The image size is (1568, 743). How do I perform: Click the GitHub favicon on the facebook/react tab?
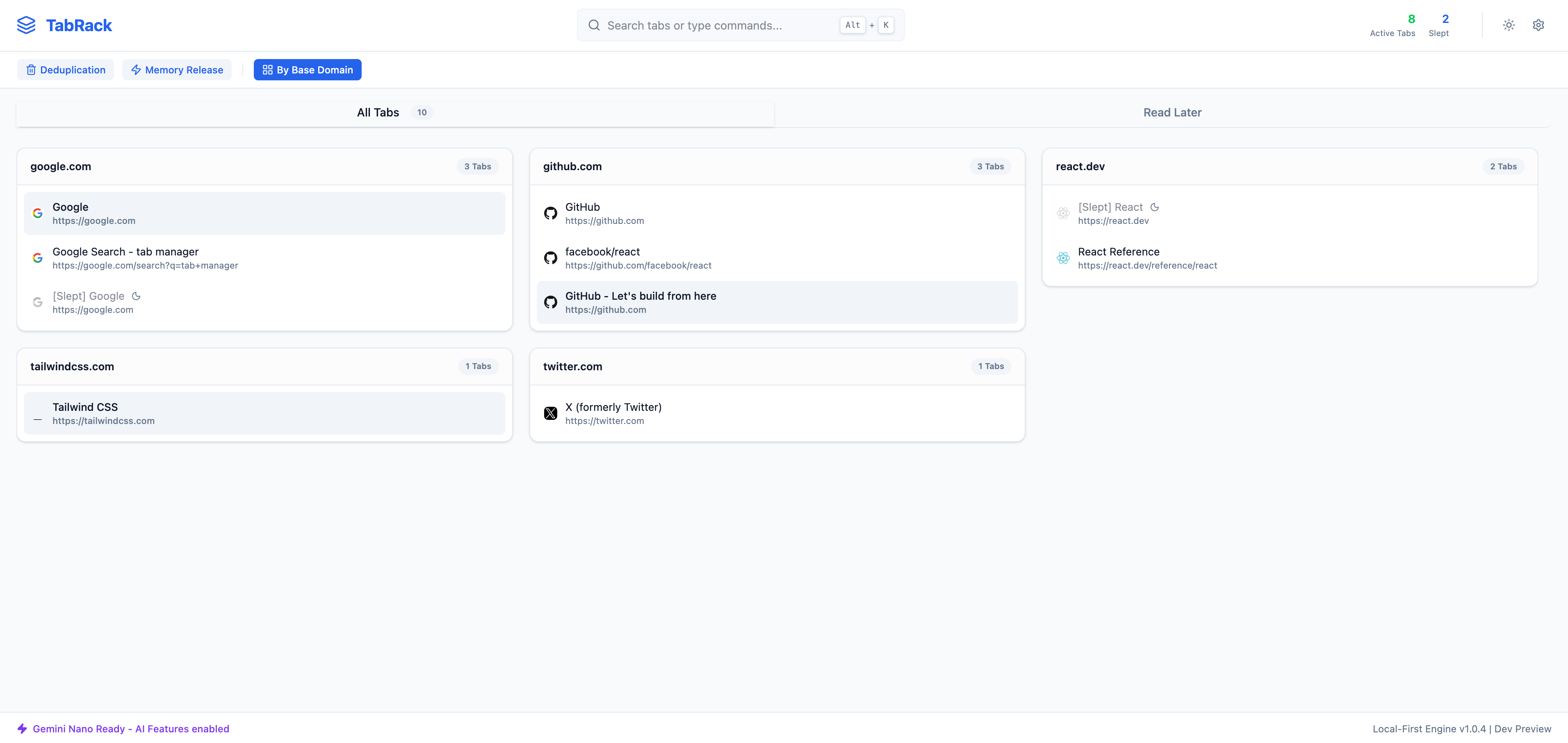[550, 258]
